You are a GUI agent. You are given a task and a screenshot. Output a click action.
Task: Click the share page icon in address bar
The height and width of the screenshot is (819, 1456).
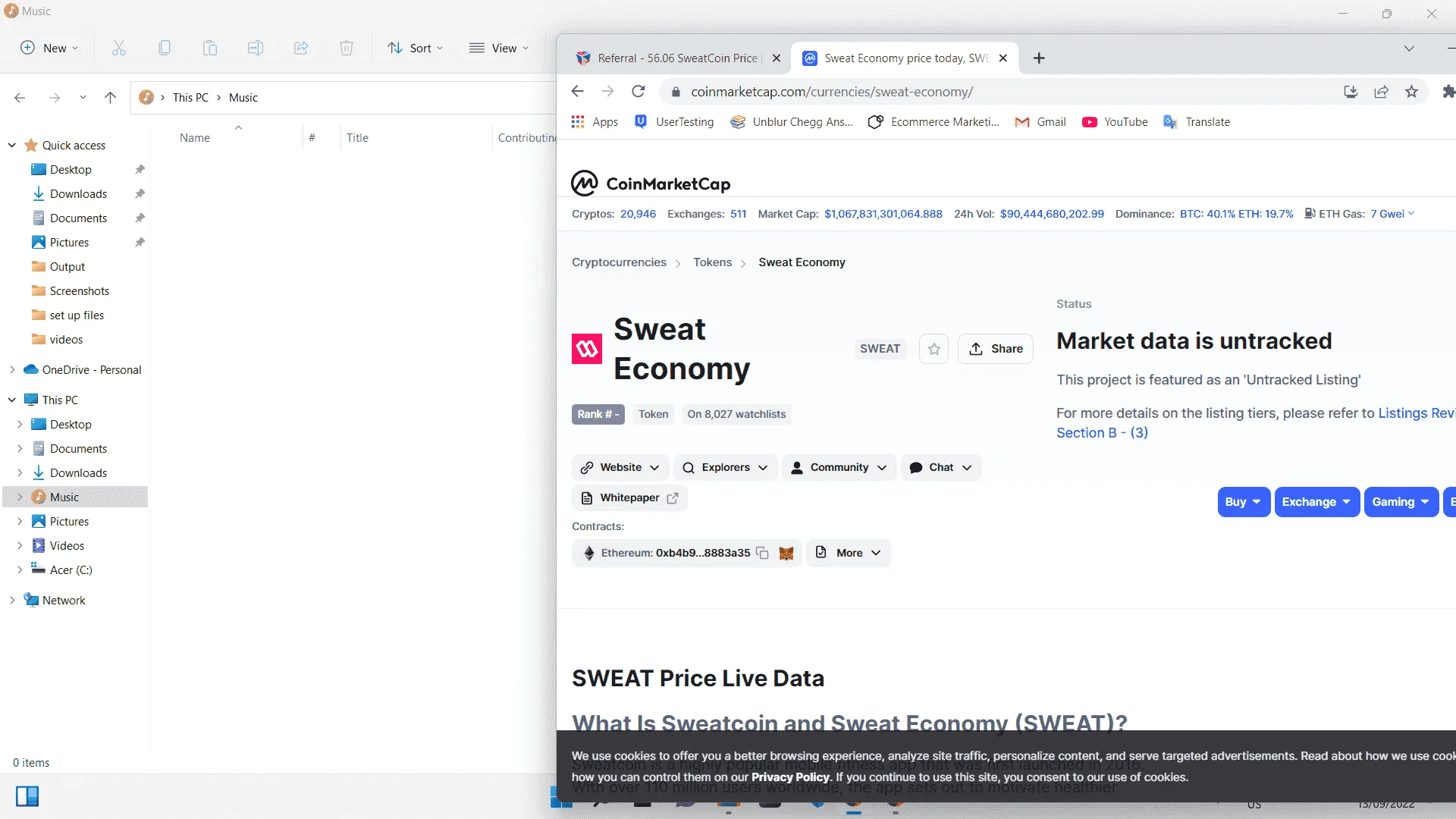pos(1381,92)
